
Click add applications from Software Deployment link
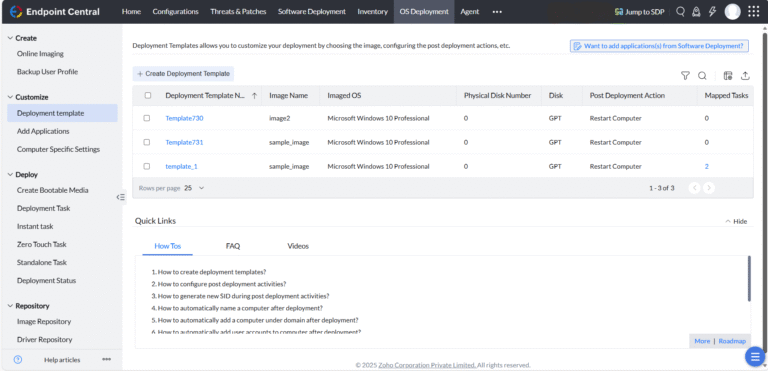click(x=659, y=46)
